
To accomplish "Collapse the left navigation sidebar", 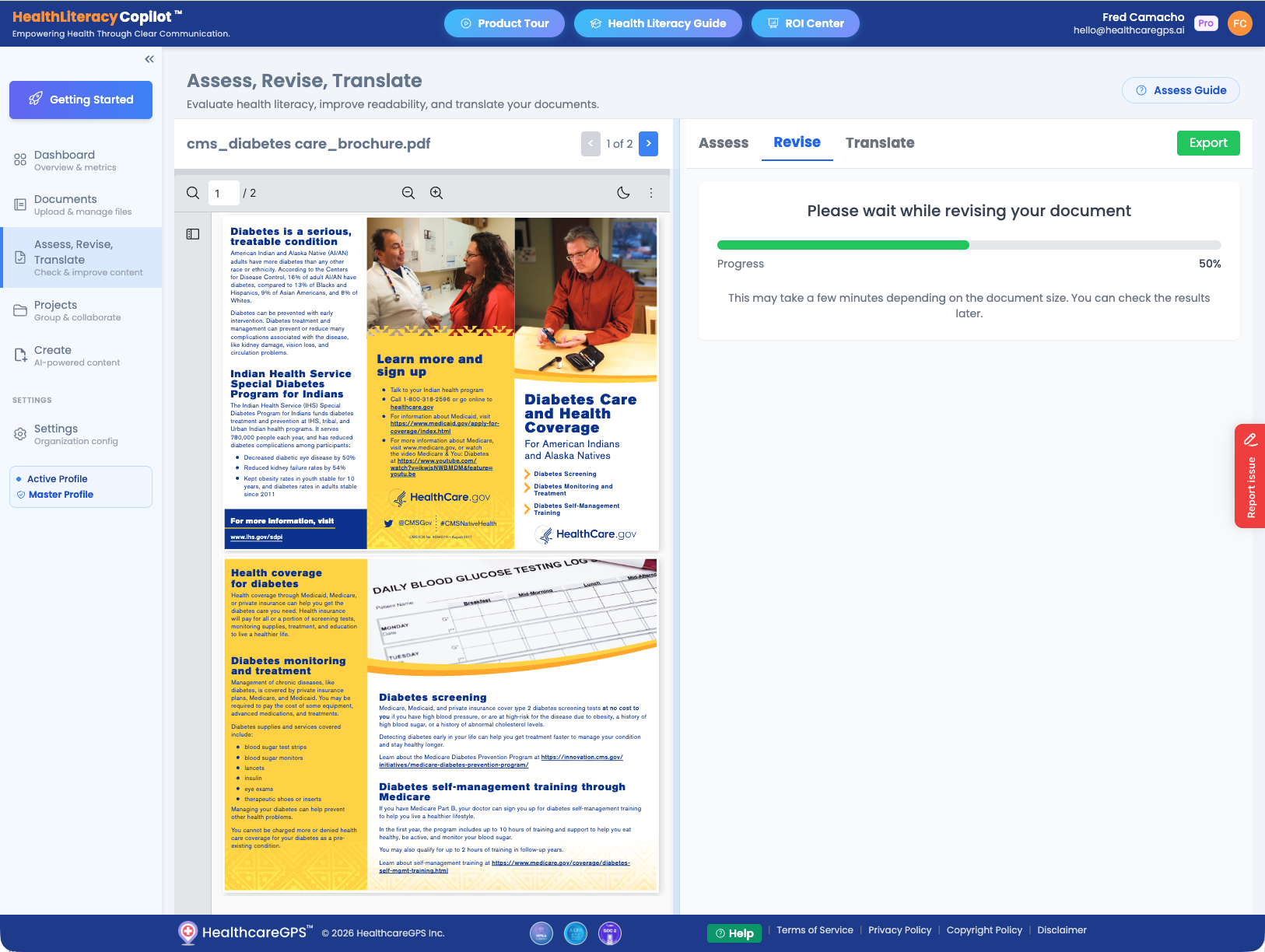I will click(x=149, y=58).
